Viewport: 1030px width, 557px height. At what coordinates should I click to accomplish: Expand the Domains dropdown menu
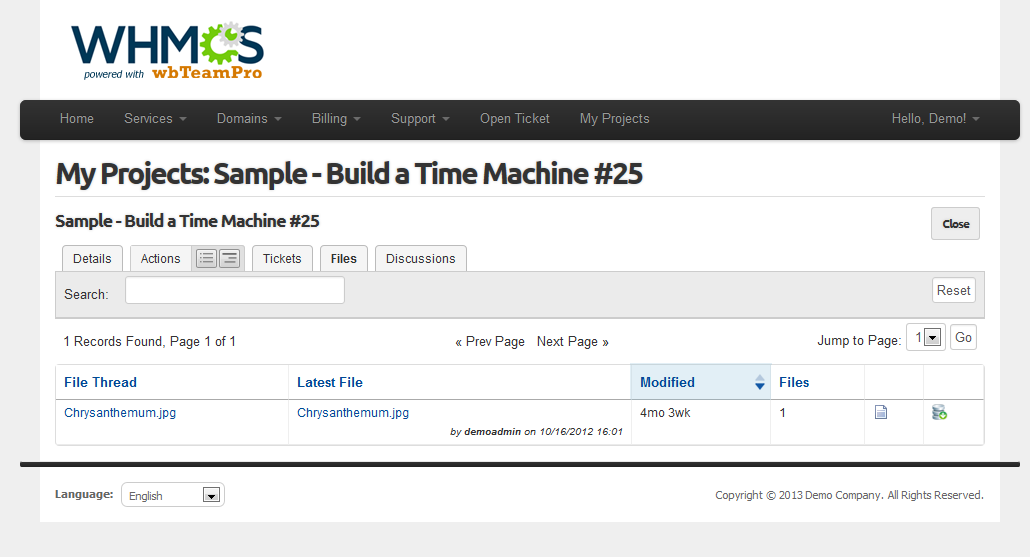249,119
